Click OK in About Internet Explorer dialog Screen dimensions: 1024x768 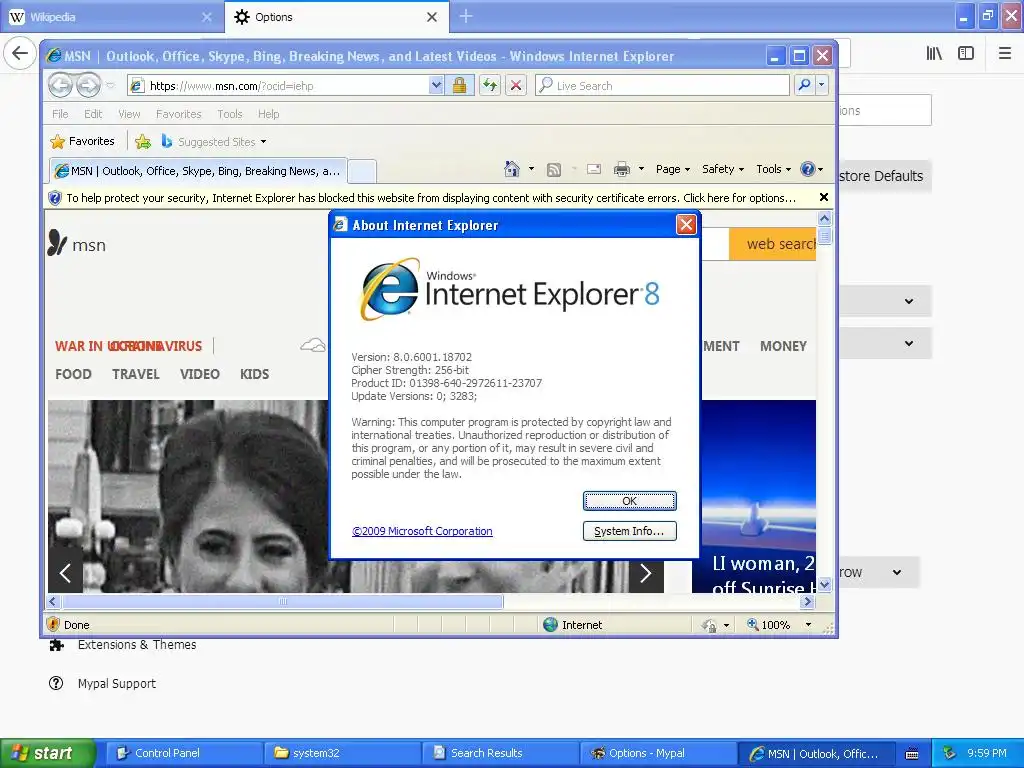click(630, 501)
